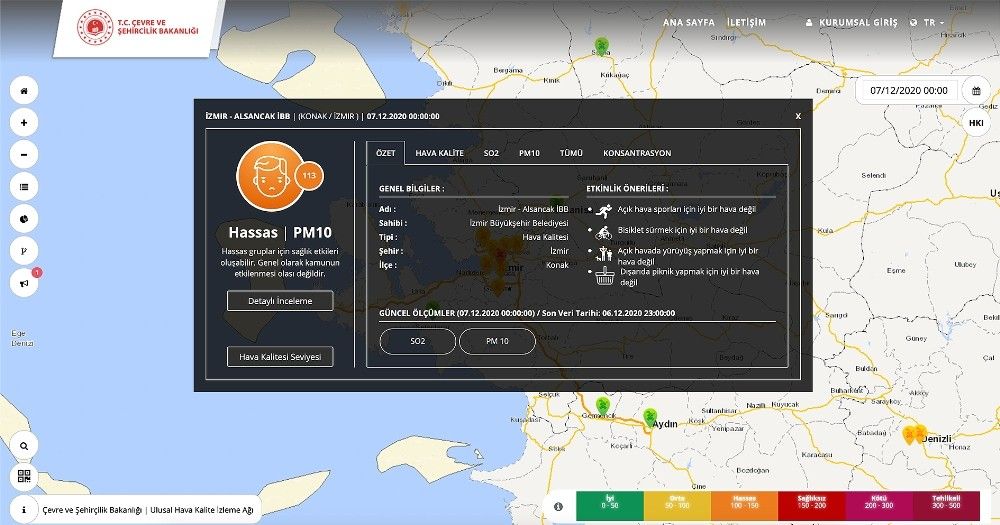The width and height of the screenshot is (1000, 525).
Task: Open the calendar date picker icon
Action: (x=976, y=90)
